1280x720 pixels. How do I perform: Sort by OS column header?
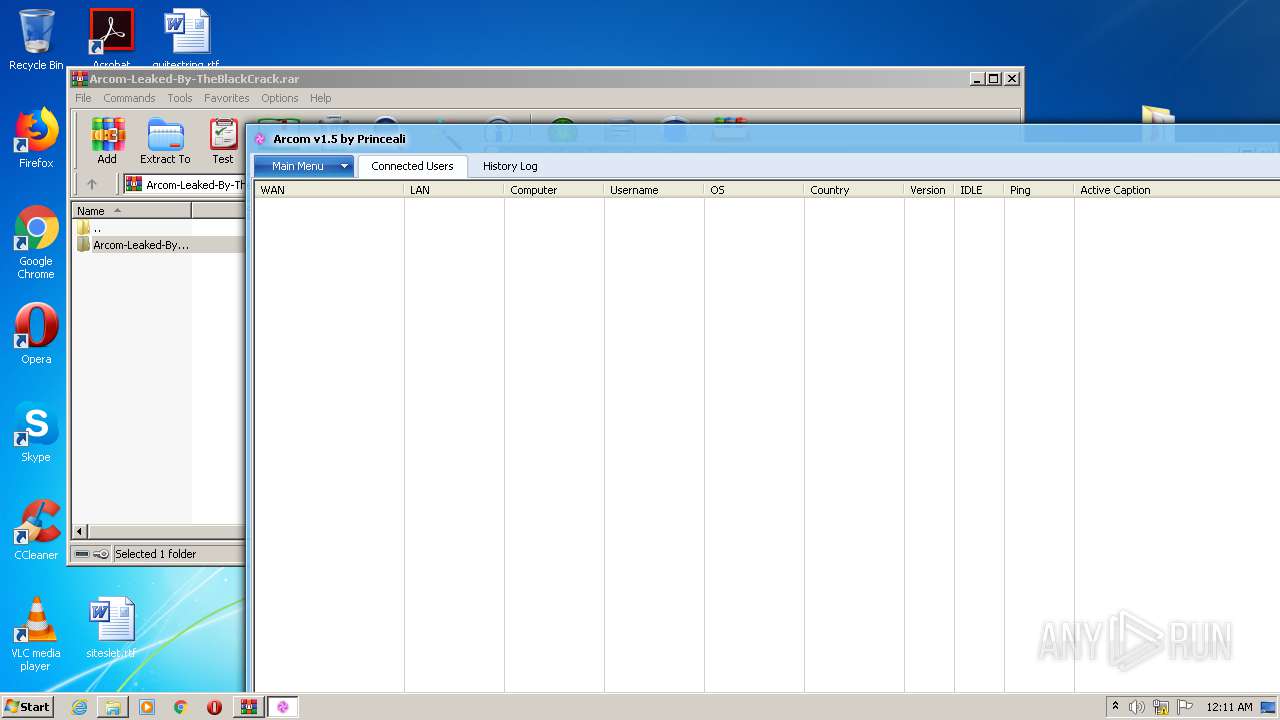(754, 190)
